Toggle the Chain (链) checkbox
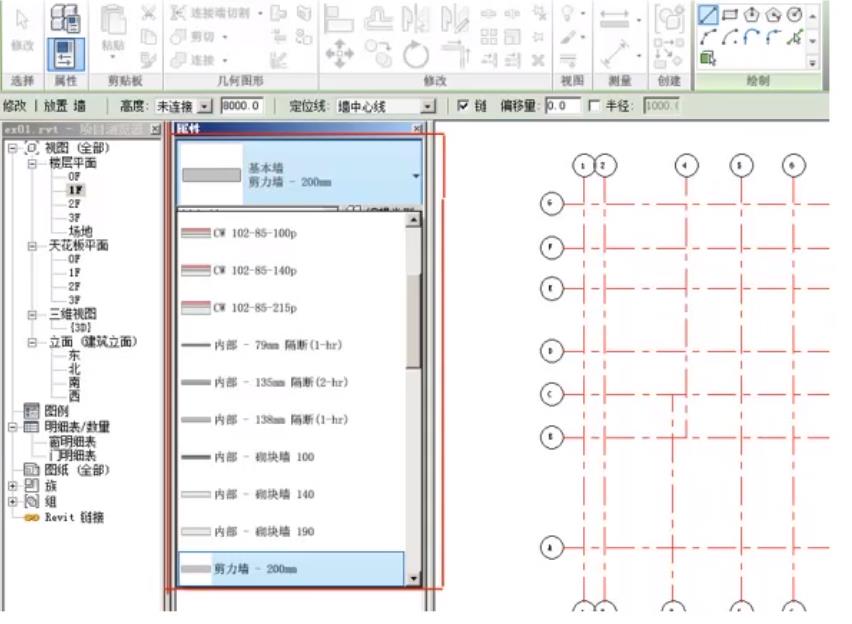852x624 pixels. [x=462, y=106]
